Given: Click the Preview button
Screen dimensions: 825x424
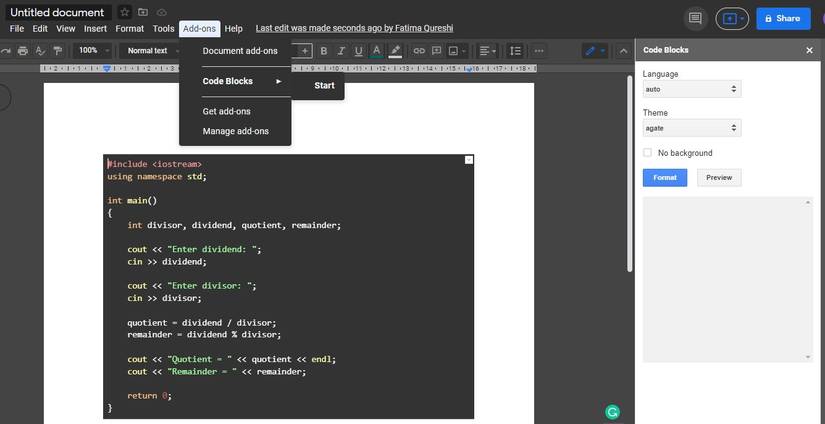Looking at the screenshot, I should [x=719, y=178].
